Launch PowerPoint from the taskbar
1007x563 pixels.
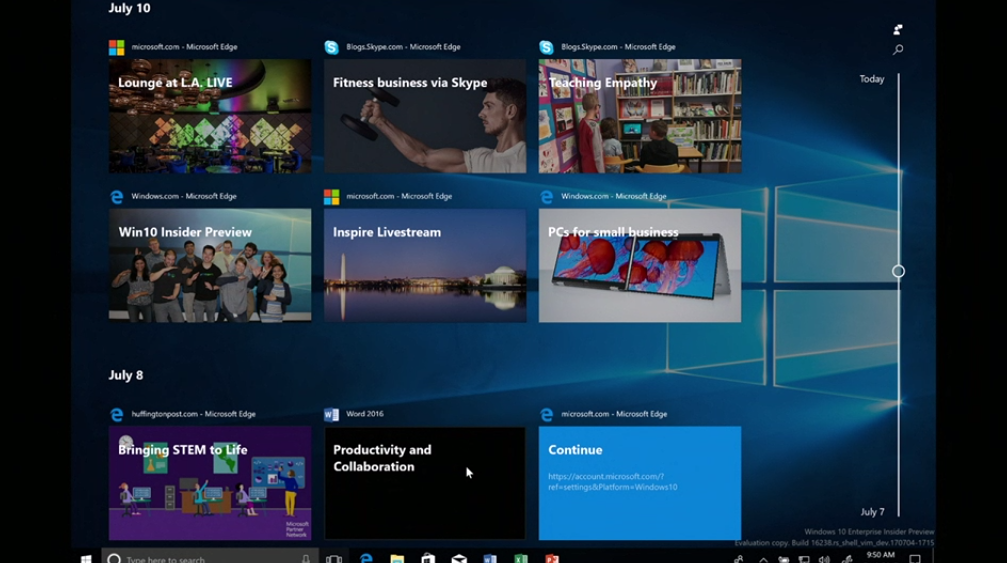[x=551, y=559]
